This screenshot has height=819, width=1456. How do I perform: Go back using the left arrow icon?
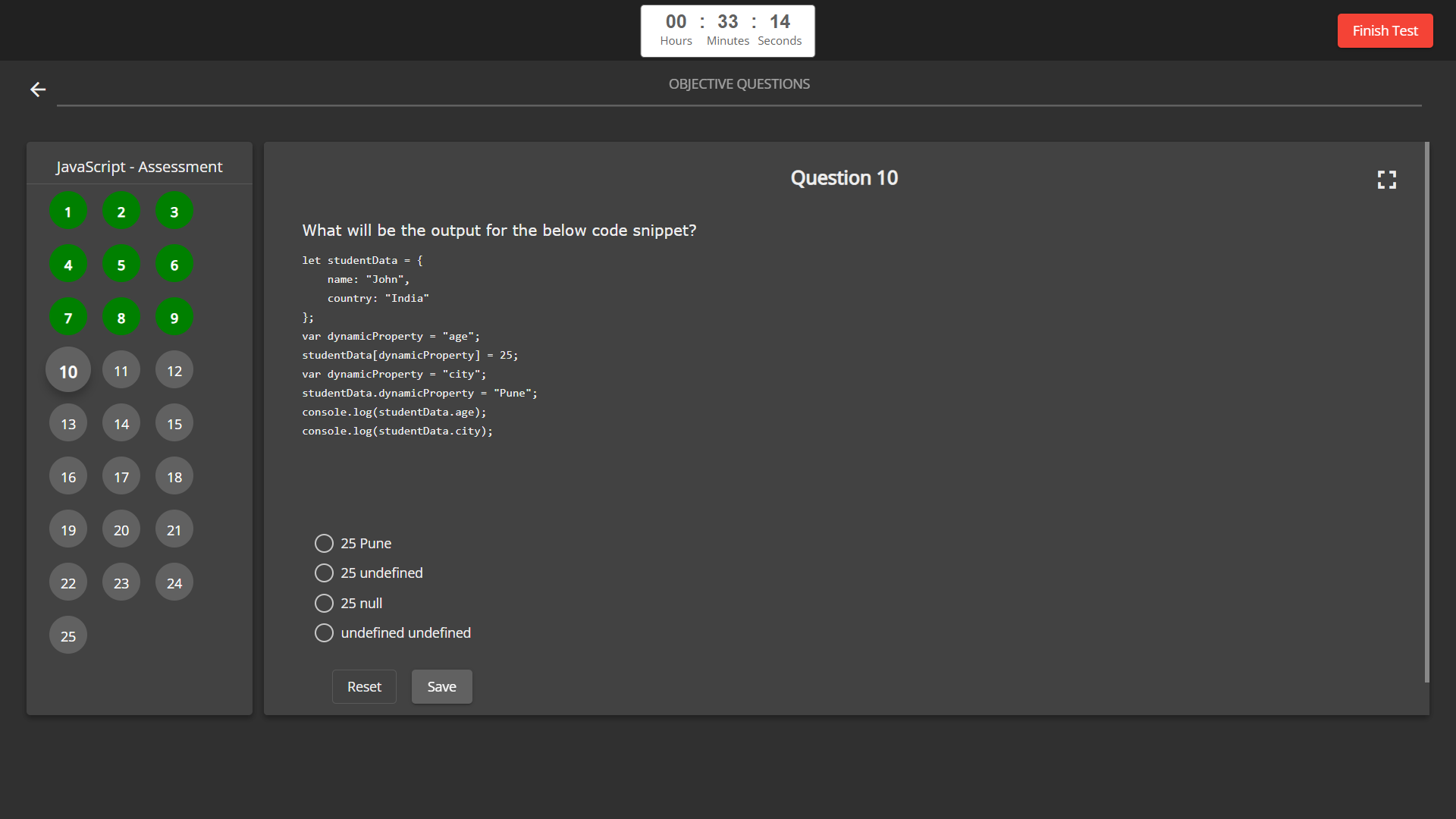click(x=38, y=89)
